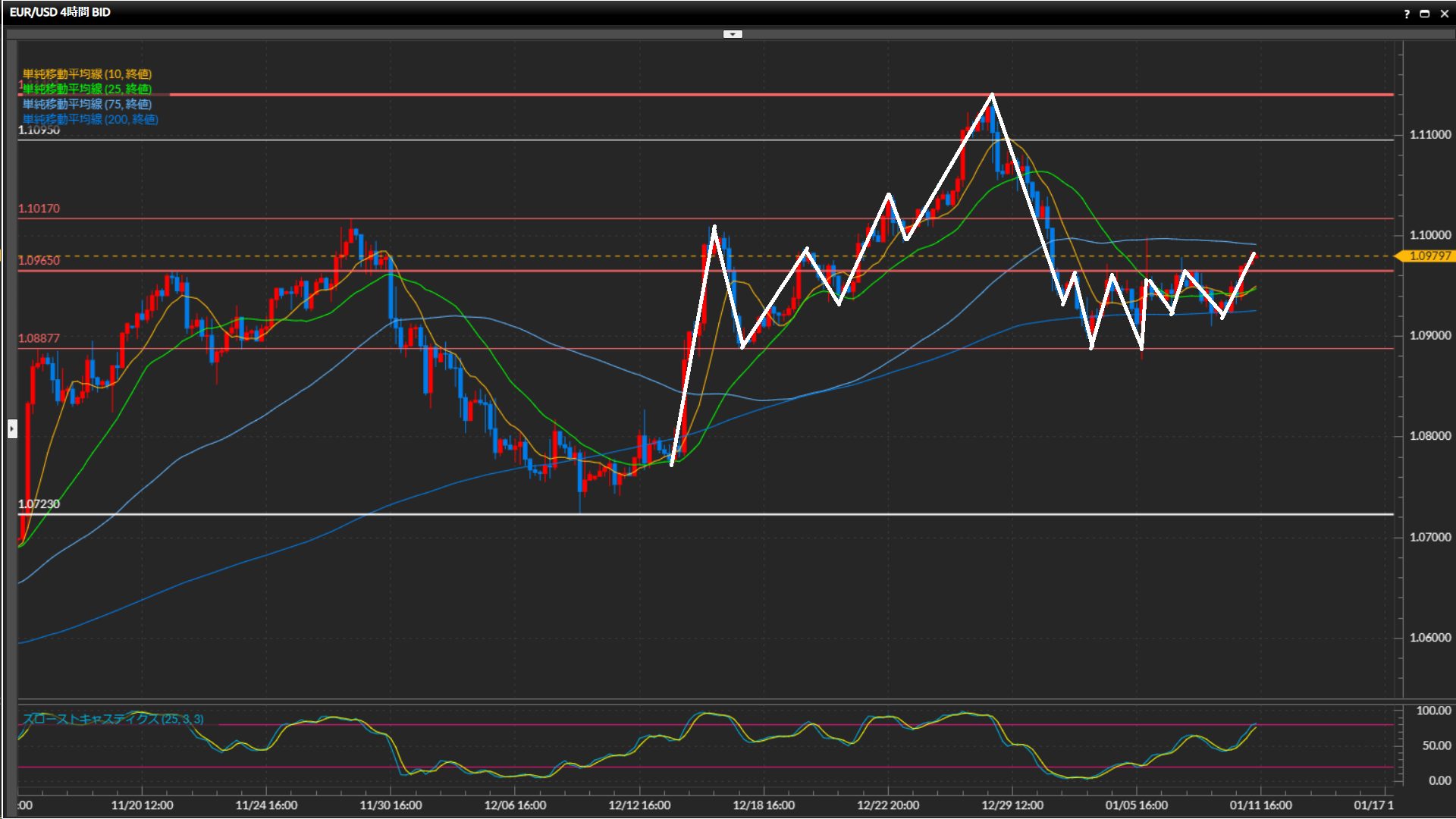Select the 25-period simple moving average label

(x=86, y=89)
